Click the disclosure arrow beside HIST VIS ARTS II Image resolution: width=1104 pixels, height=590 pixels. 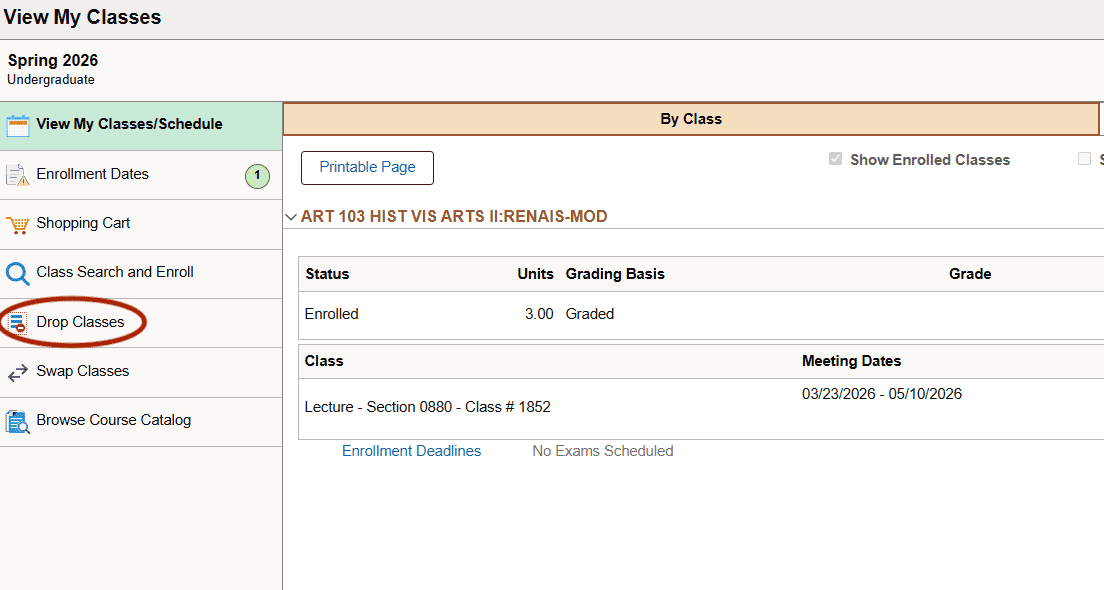click(291, 216)
